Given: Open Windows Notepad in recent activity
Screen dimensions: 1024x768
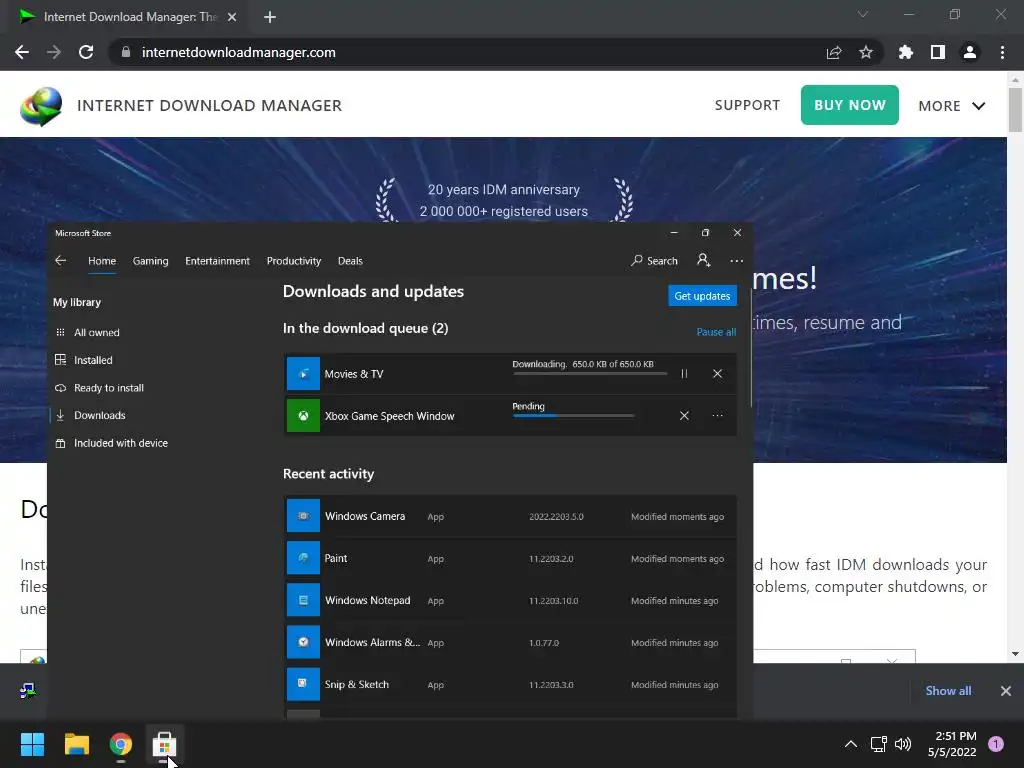Looking at the screenshot, I should point(511,600).
